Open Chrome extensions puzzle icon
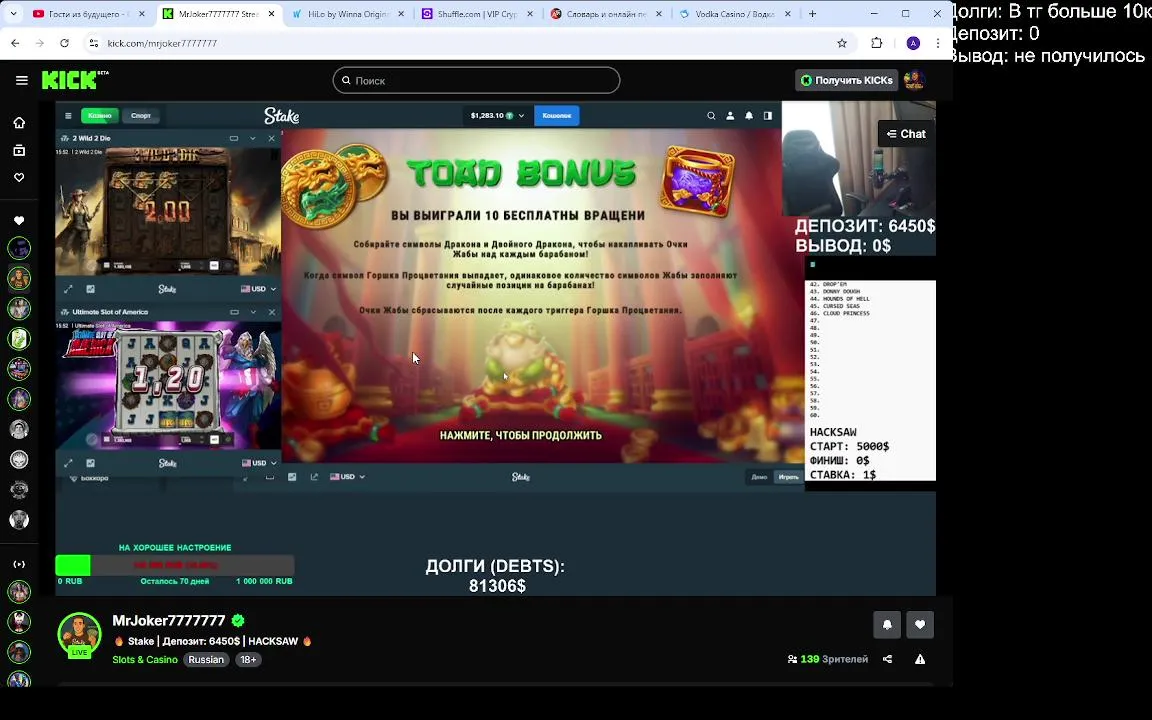1152x720 pixels. pos(876,43)
